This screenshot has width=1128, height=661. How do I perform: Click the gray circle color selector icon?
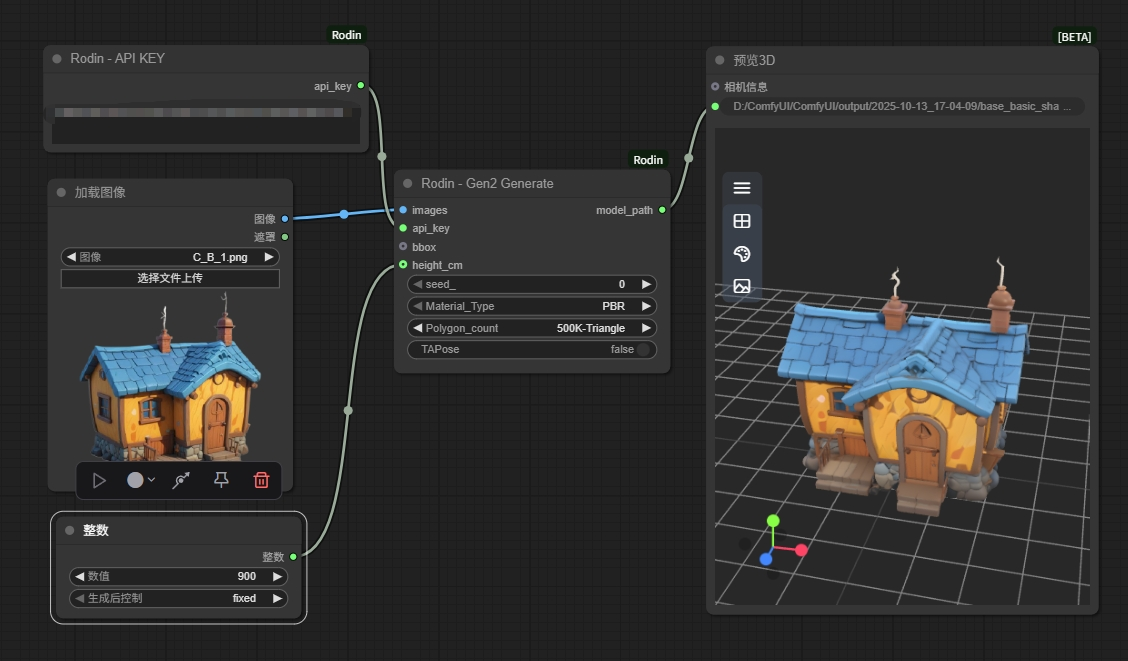[x=135, y=480]
